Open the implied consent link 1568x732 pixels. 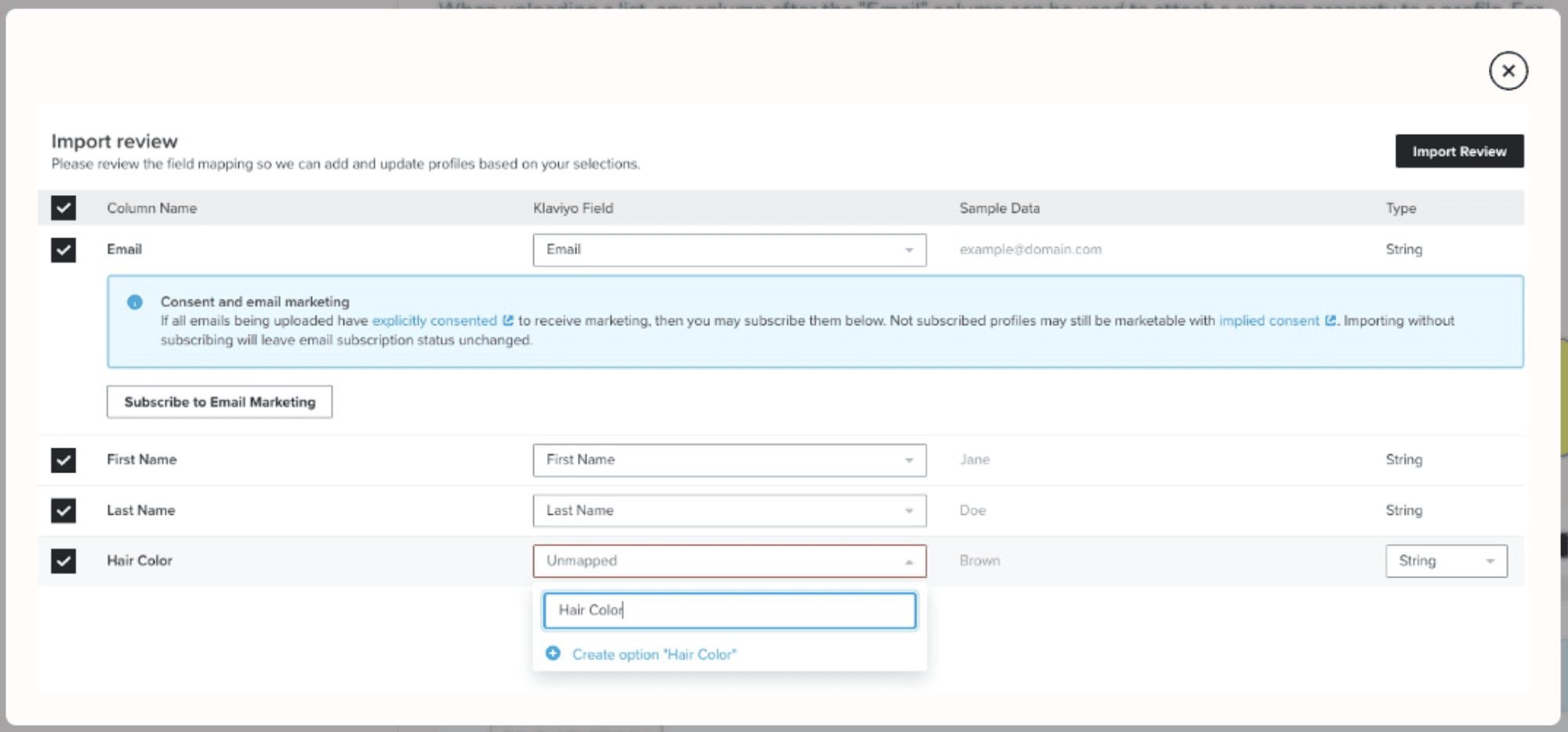point(1269,321)
